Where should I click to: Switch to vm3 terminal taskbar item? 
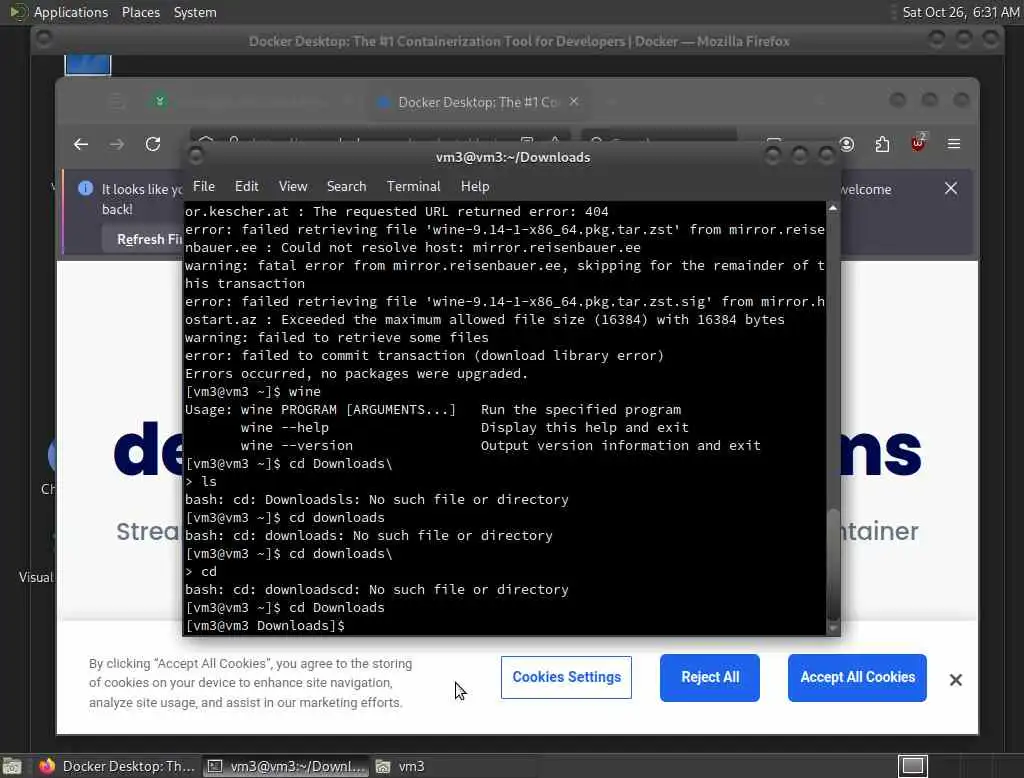coord(285,766)
